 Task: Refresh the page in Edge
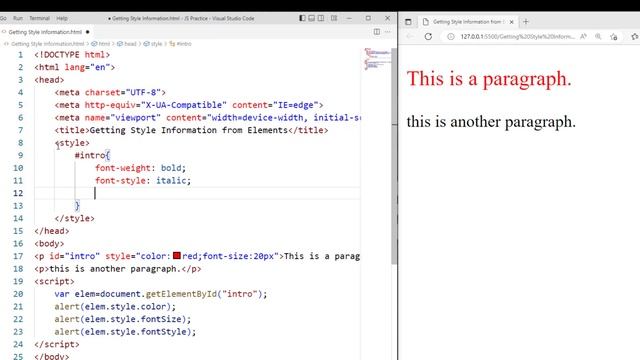[428, 36]
